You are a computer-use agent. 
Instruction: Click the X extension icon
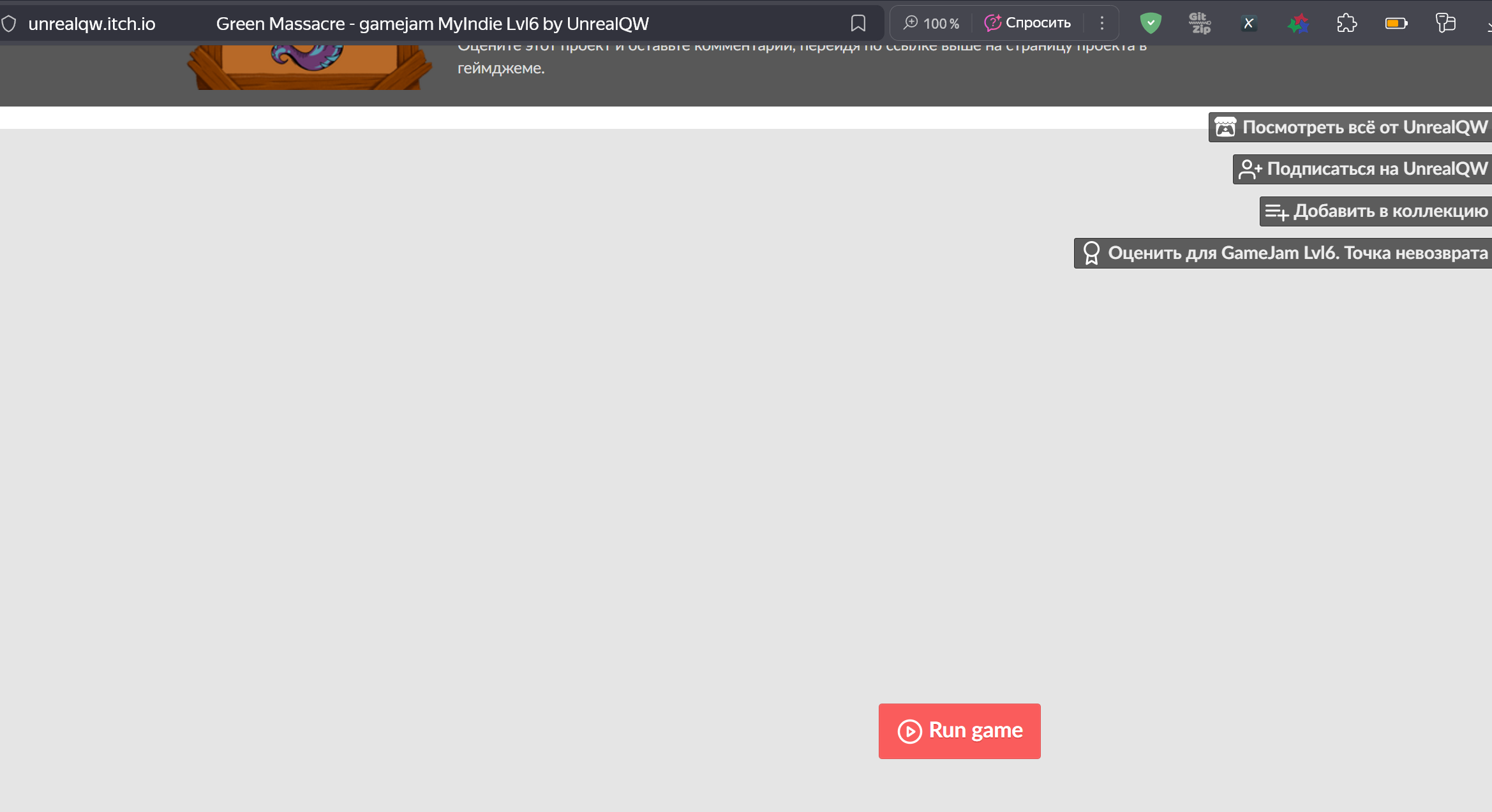click(1249, 24)
